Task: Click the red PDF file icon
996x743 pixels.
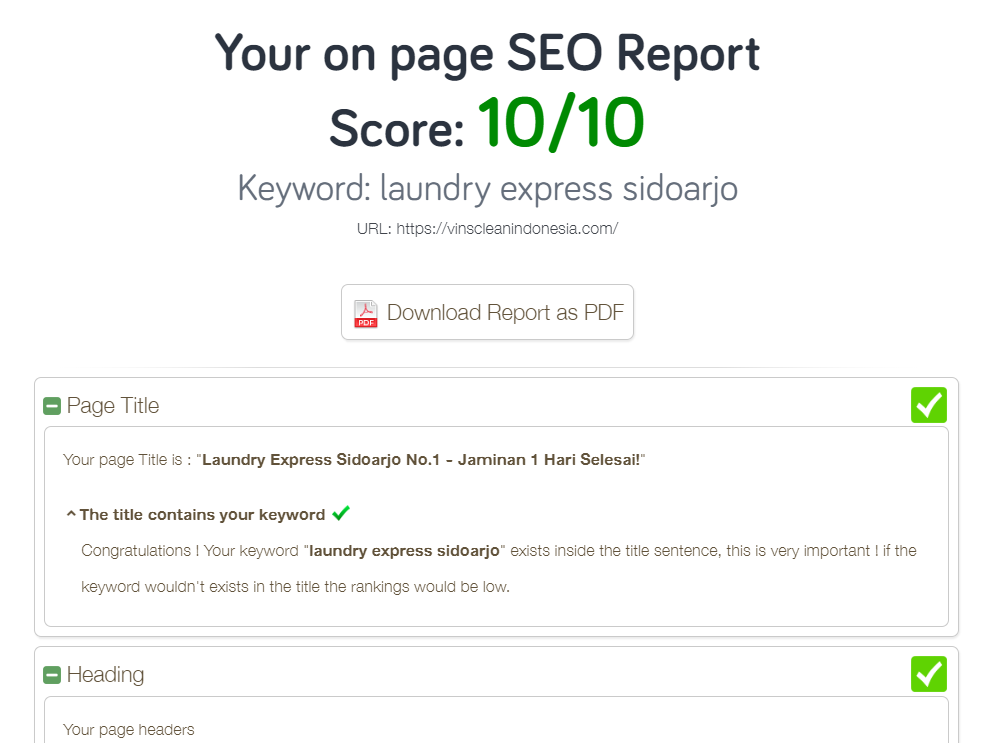Action: 366,313
